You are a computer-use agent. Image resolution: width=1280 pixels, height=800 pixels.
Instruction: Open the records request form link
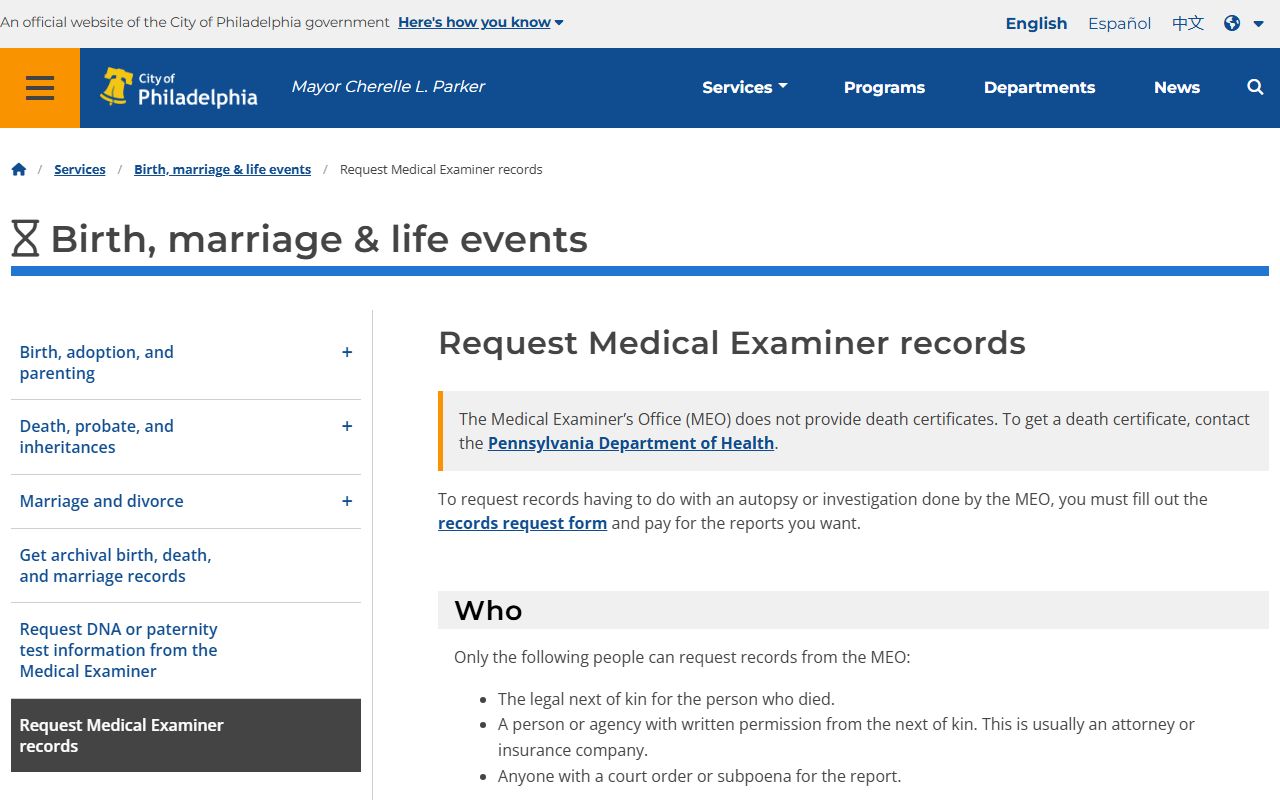(x=522, y=523)
